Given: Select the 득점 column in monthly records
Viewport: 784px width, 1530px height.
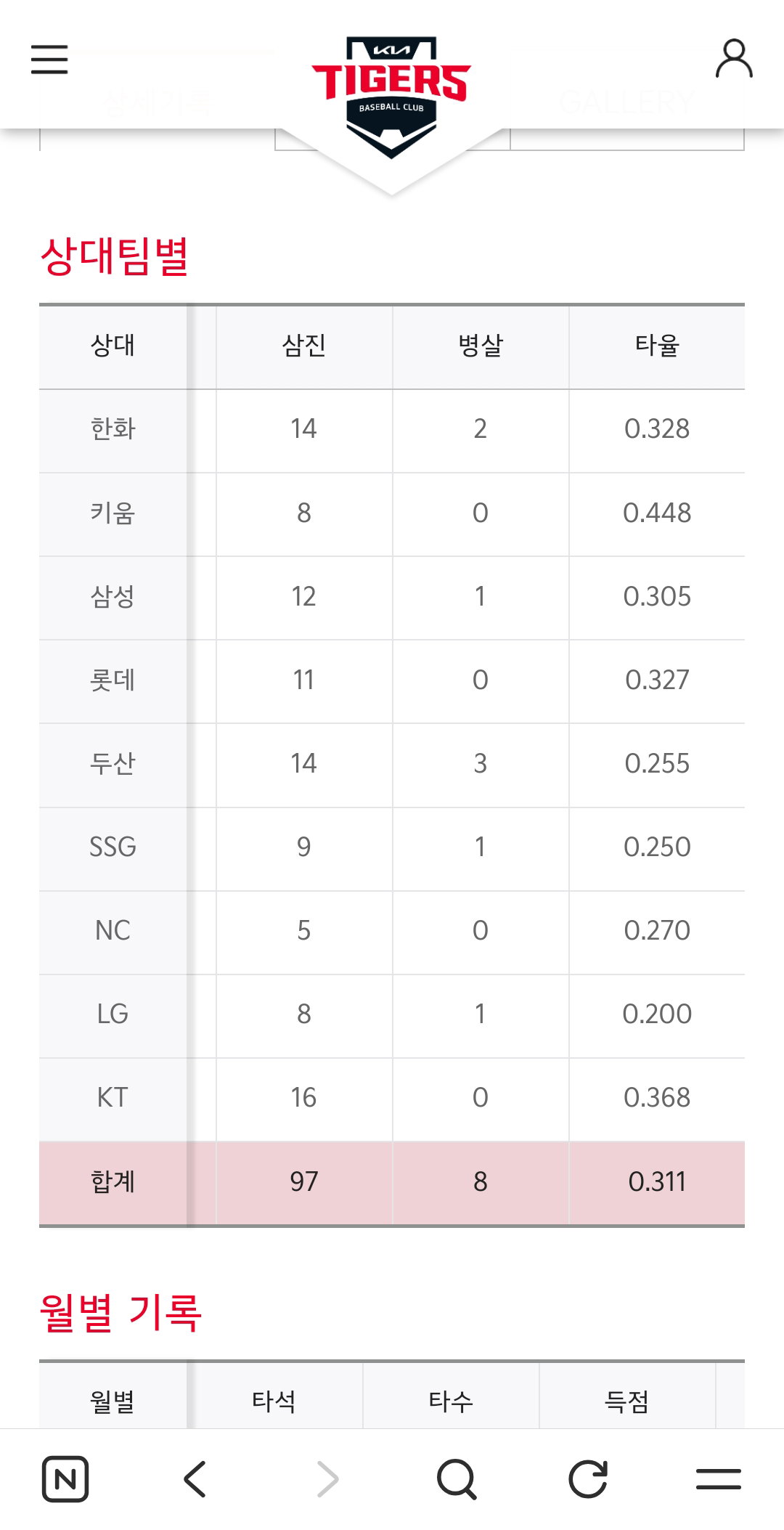Looking at the screenshot, I should pos(627,1401).
